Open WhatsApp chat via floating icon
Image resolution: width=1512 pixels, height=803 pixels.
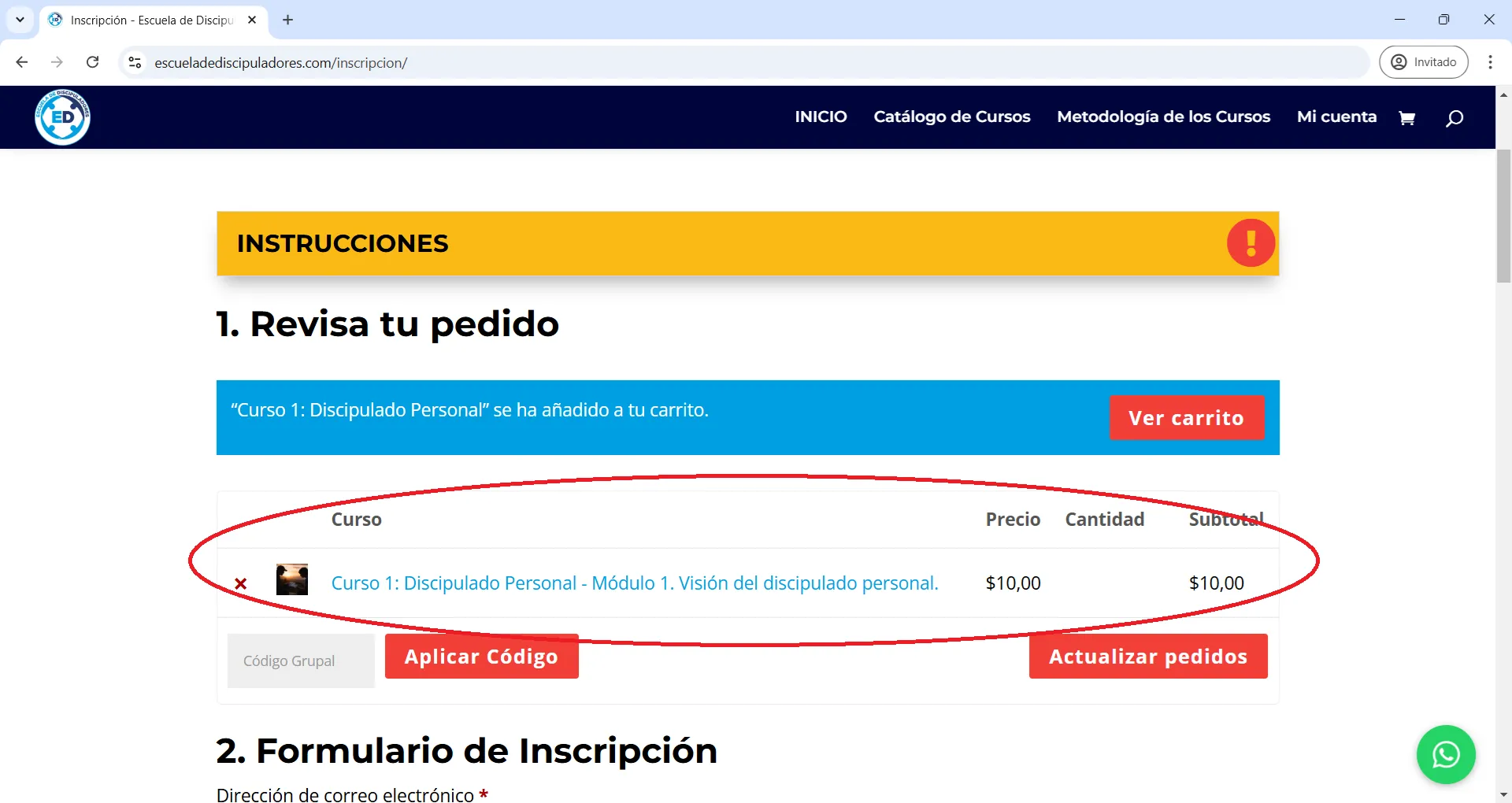click(1446, 754)
